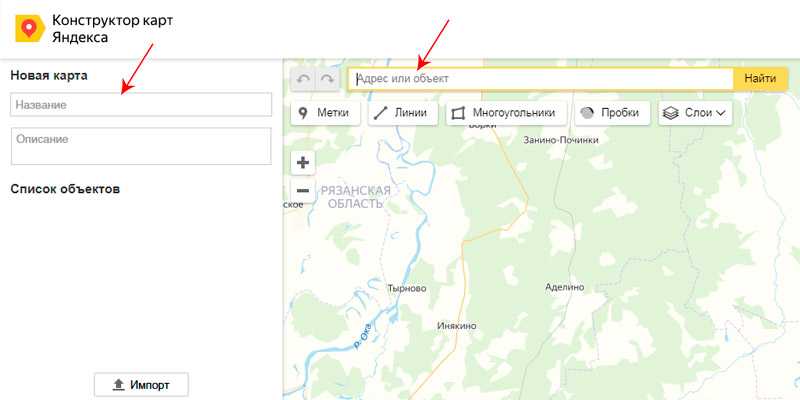Click the Импорт button
Image resolution: width=800 pixels, height=400 pixels.
coord(141,385)
